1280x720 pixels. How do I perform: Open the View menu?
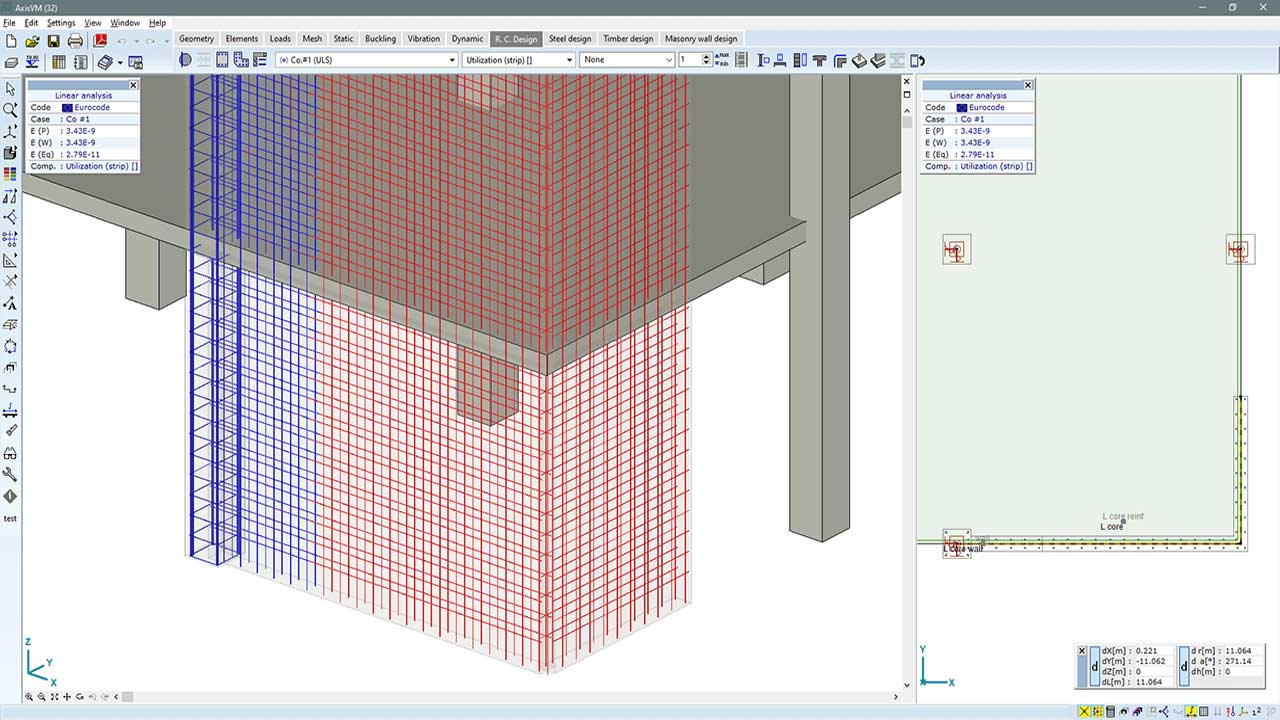click(93, 22)
